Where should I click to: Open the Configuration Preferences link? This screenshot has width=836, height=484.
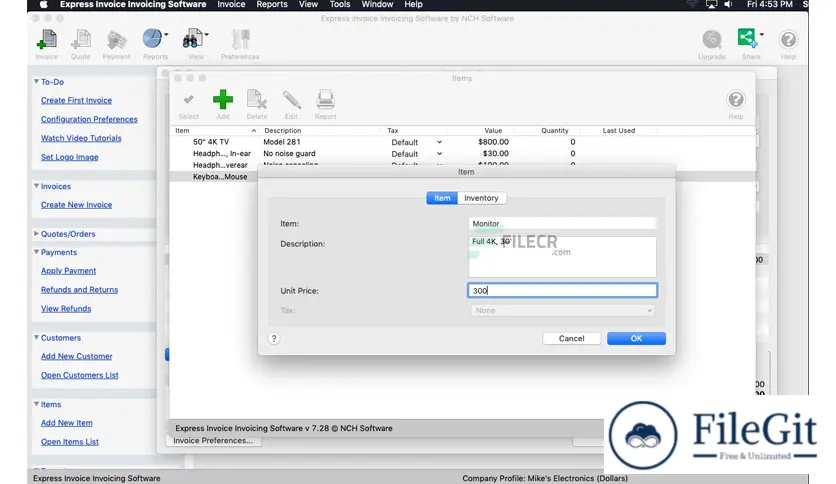[89, 119]
